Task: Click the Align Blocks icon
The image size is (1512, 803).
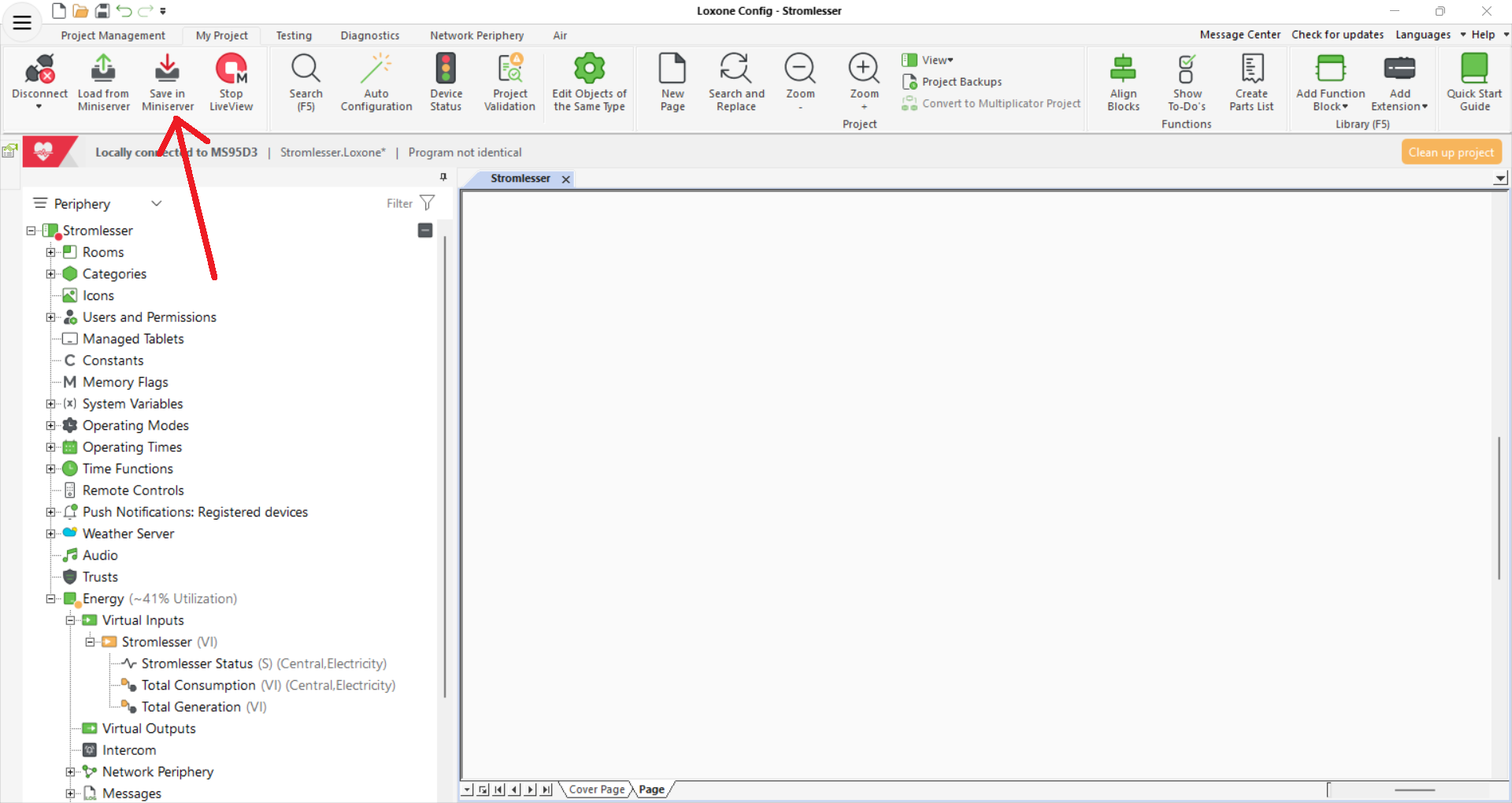Action: point(1123,69)
